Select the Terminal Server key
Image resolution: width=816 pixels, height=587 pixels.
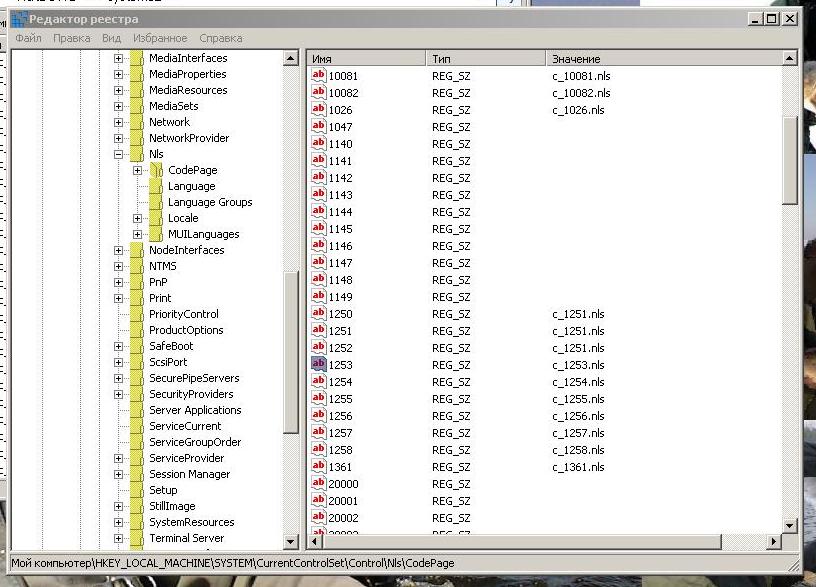click(185, 538)
